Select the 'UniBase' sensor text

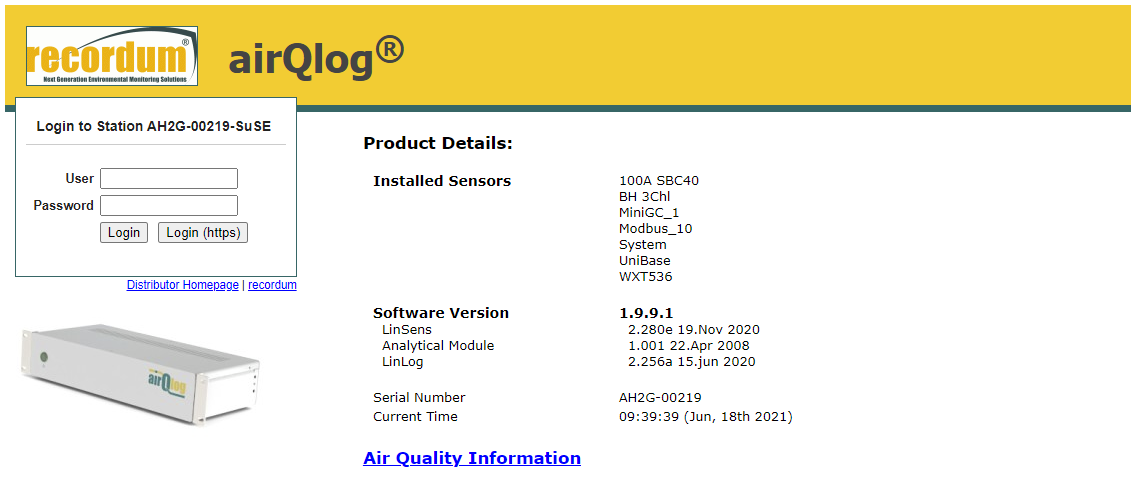[644, 261]
